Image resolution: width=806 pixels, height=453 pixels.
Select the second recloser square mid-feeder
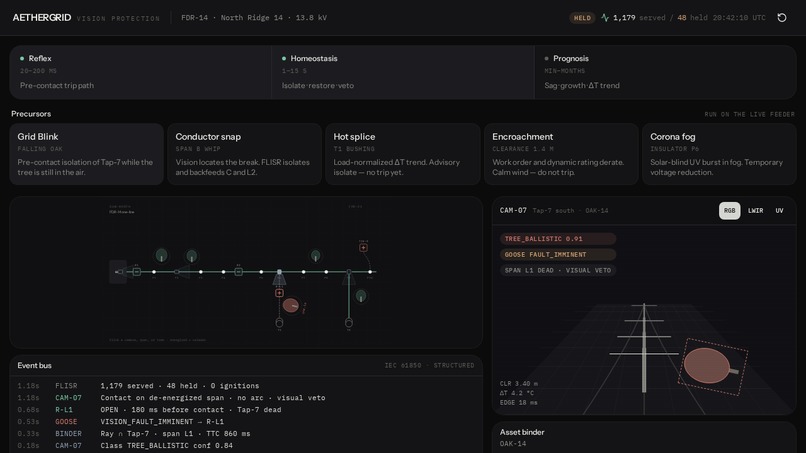(x=239, y=271)
